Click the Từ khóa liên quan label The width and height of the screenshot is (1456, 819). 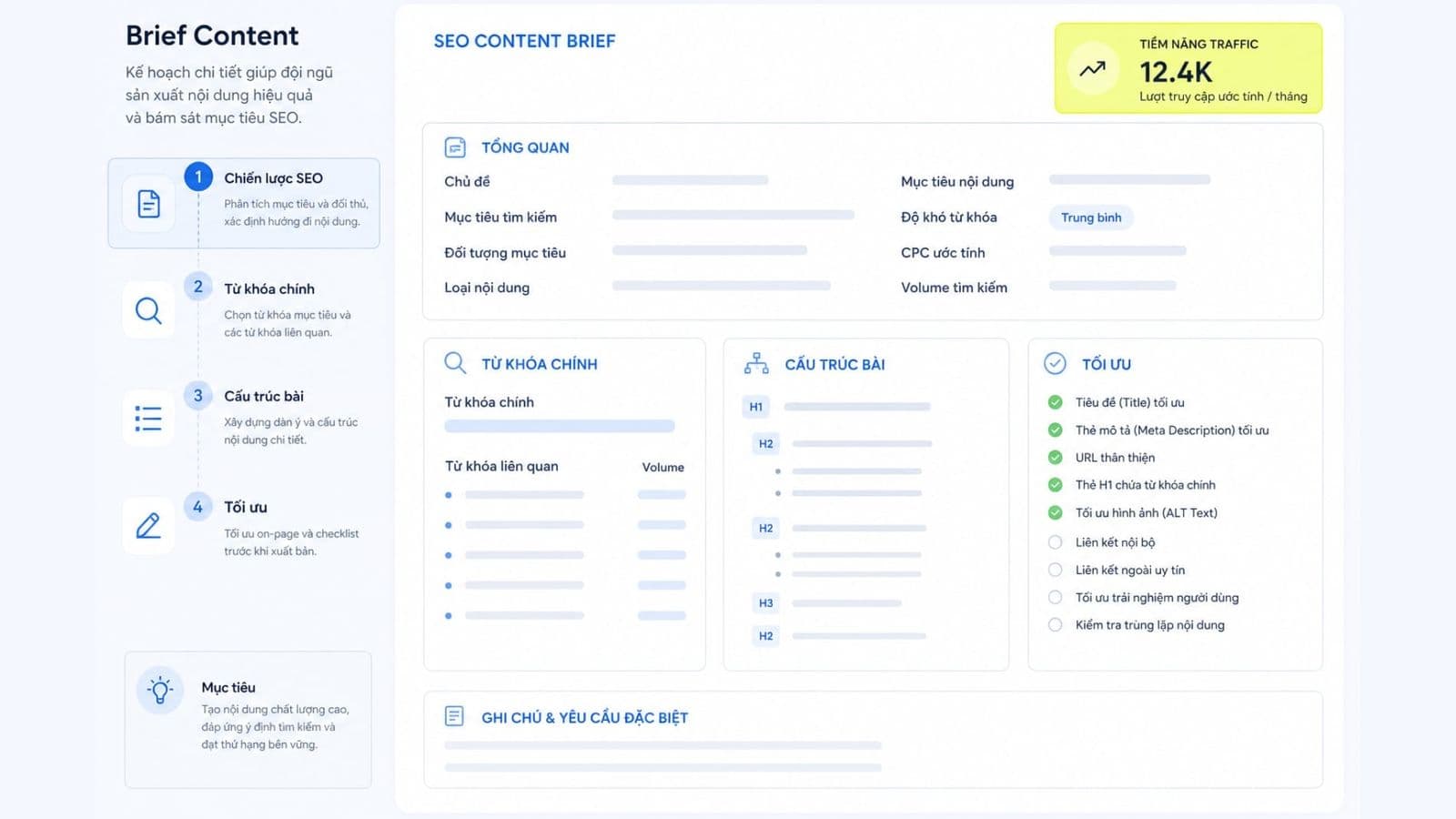[501, 466]
